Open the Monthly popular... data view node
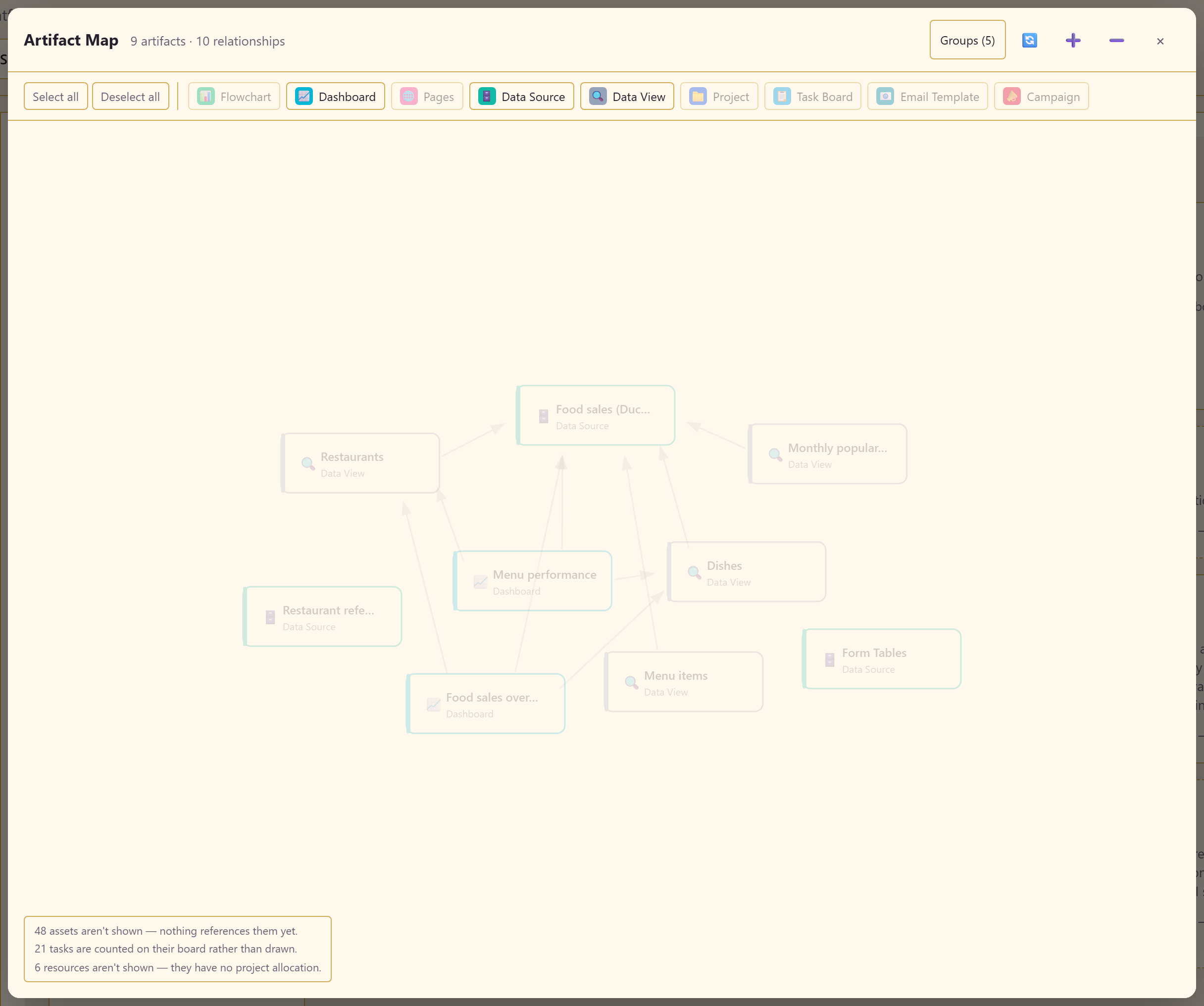Image resolution: width=1204 pixels, height=1006 pixels. click(827, 454)
